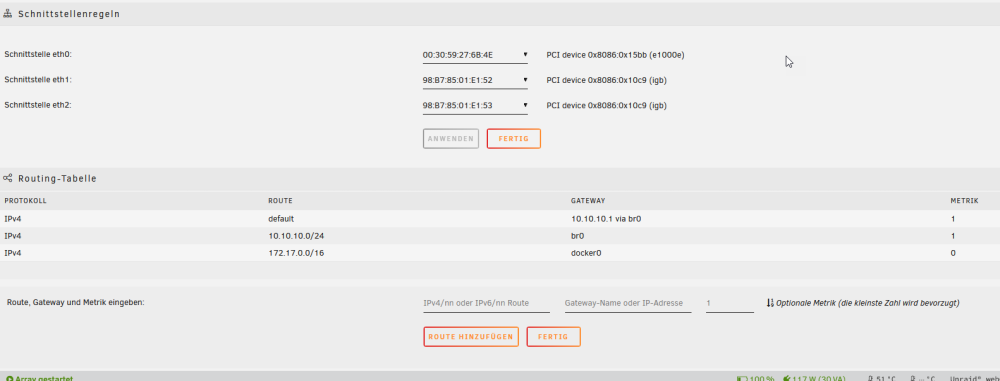Click FERTIG under the interface rules

coord(513,138)
